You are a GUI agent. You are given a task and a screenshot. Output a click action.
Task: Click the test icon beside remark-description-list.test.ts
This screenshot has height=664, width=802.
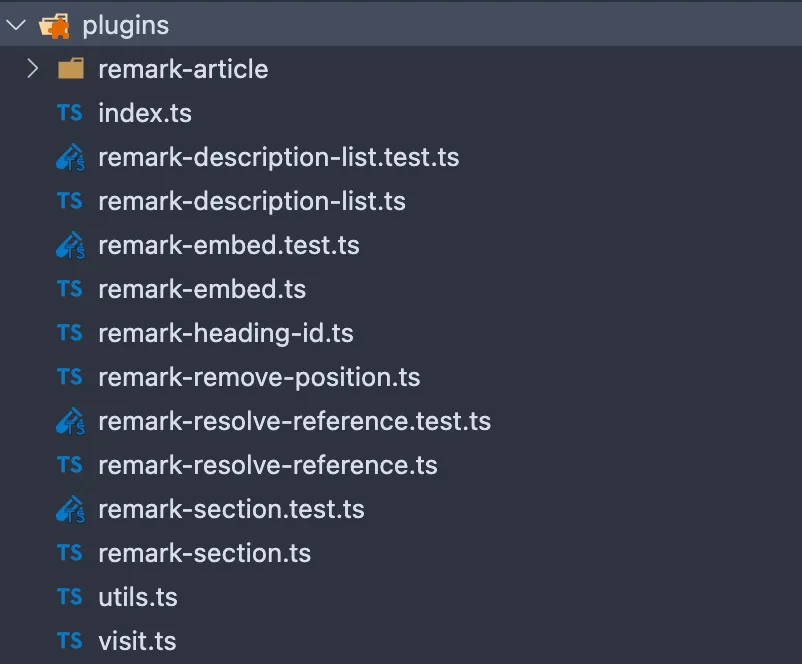(69, 157)
